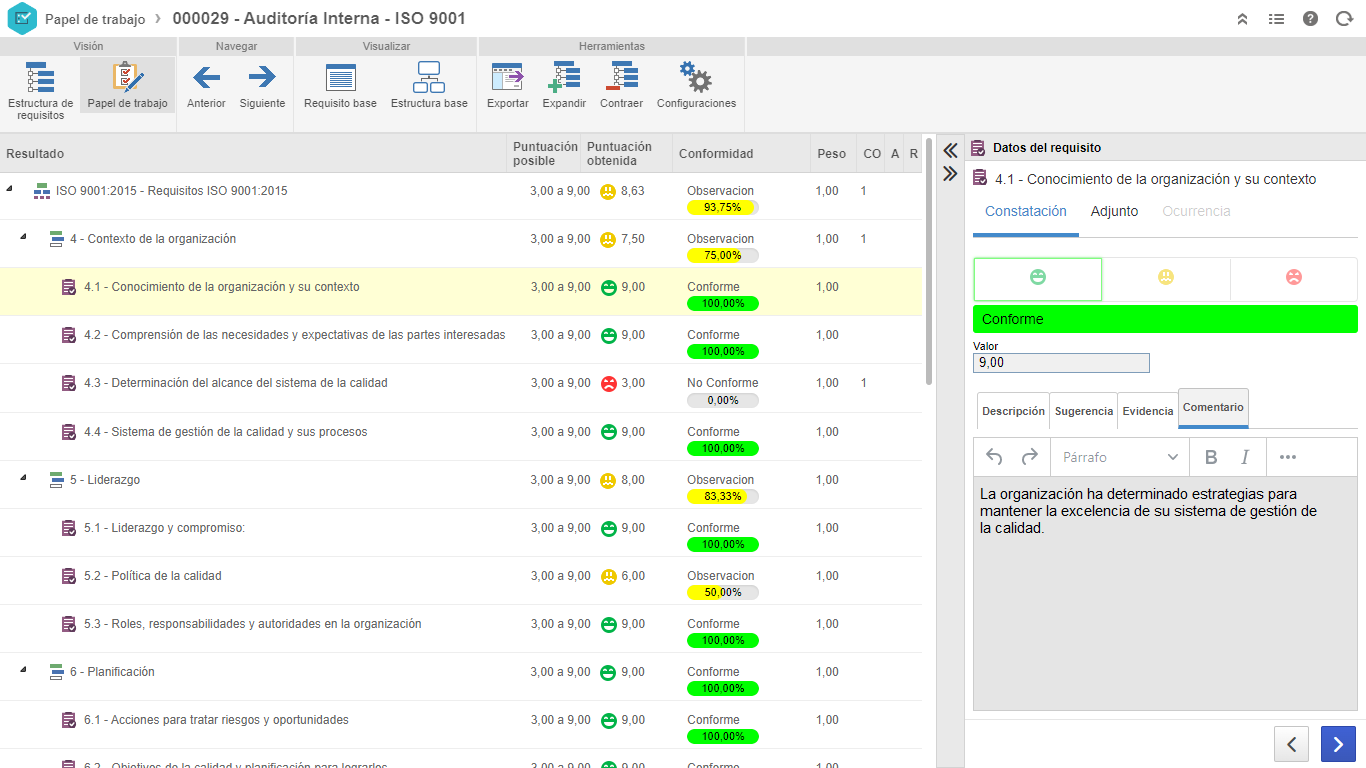Click the help question mark icon
Viewport: 1366px width, 768px height.
click(x=1310, y=19)
